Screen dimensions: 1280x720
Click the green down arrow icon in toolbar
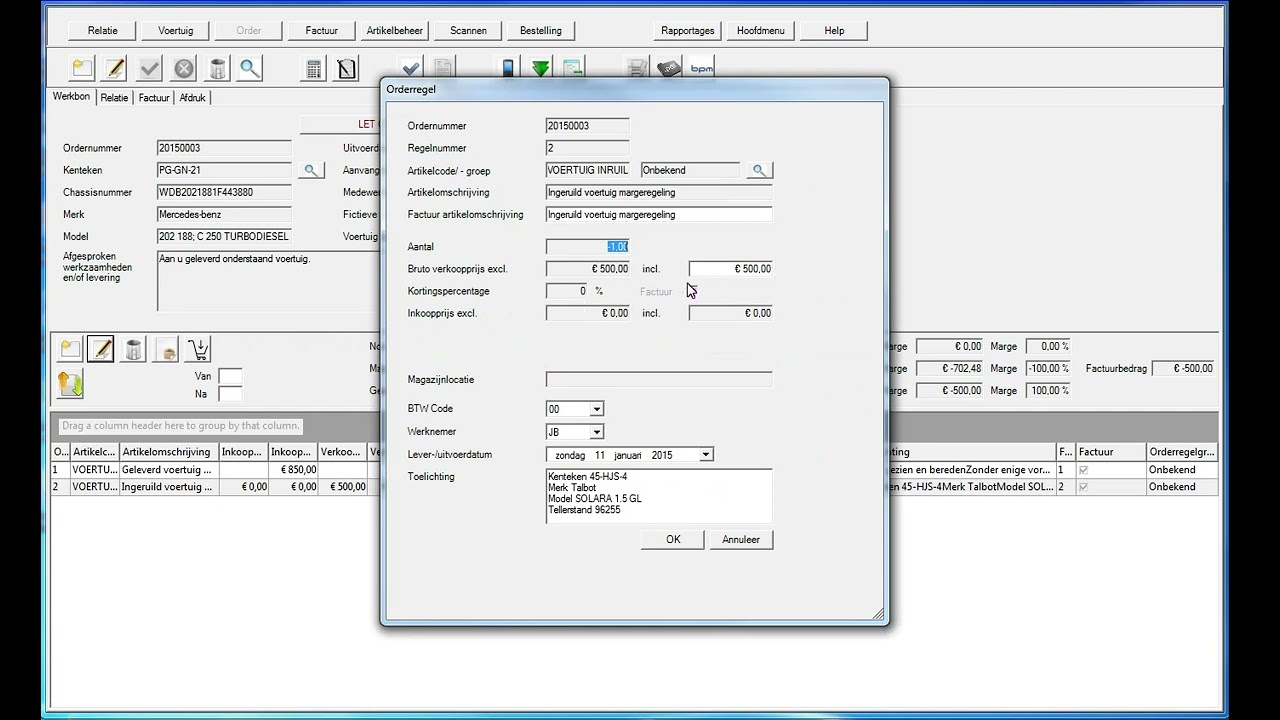click(x=541, y=67)
